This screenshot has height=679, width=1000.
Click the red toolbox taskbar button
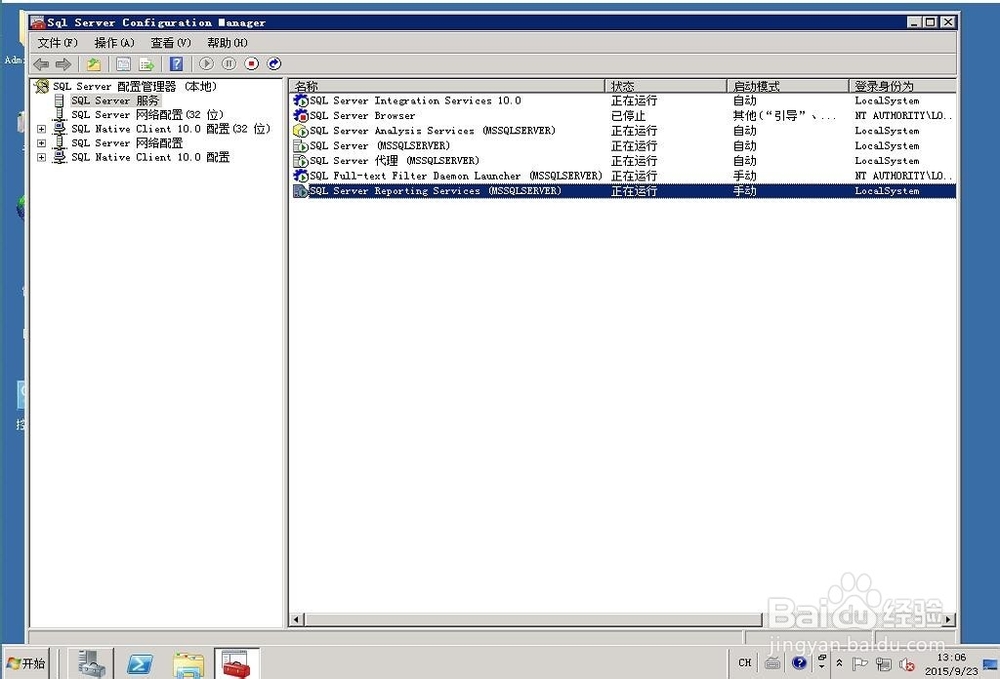point(237,664)
